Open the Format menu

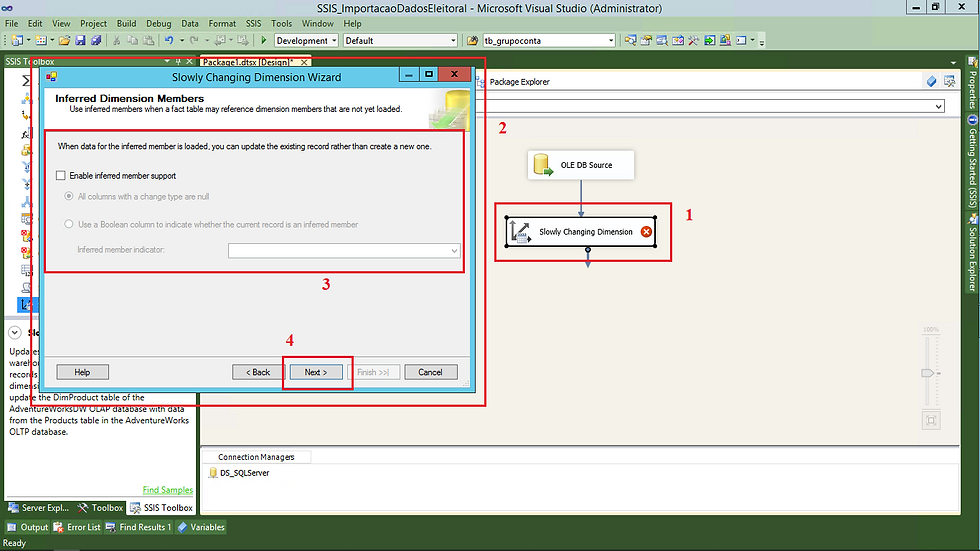[222, 24]
